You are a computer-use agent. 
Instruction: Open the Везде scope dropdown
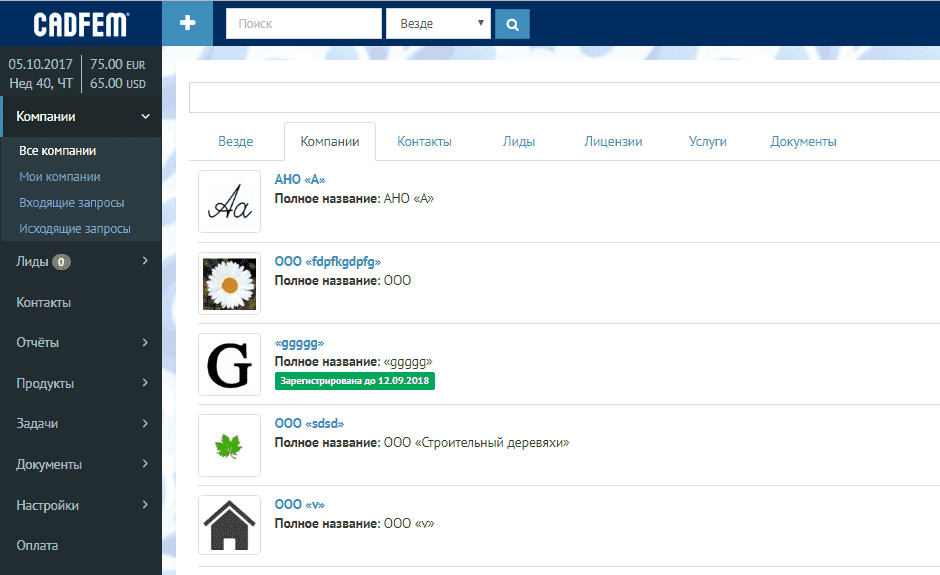coord(438,24)
